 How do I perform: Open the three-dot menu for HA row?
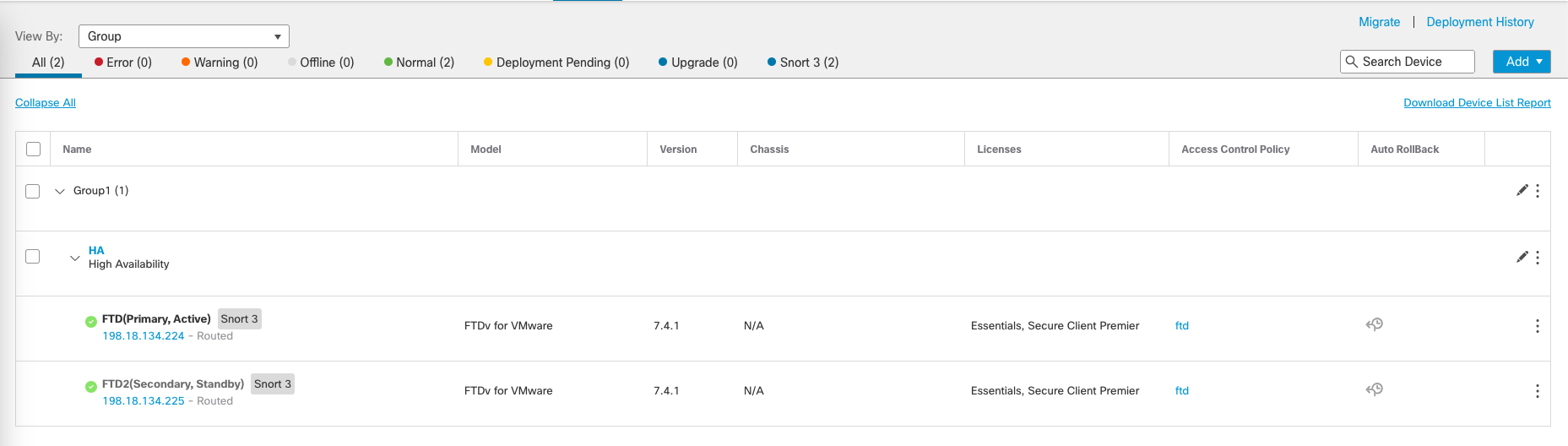pyautogui.click(x=1538, y=257)
